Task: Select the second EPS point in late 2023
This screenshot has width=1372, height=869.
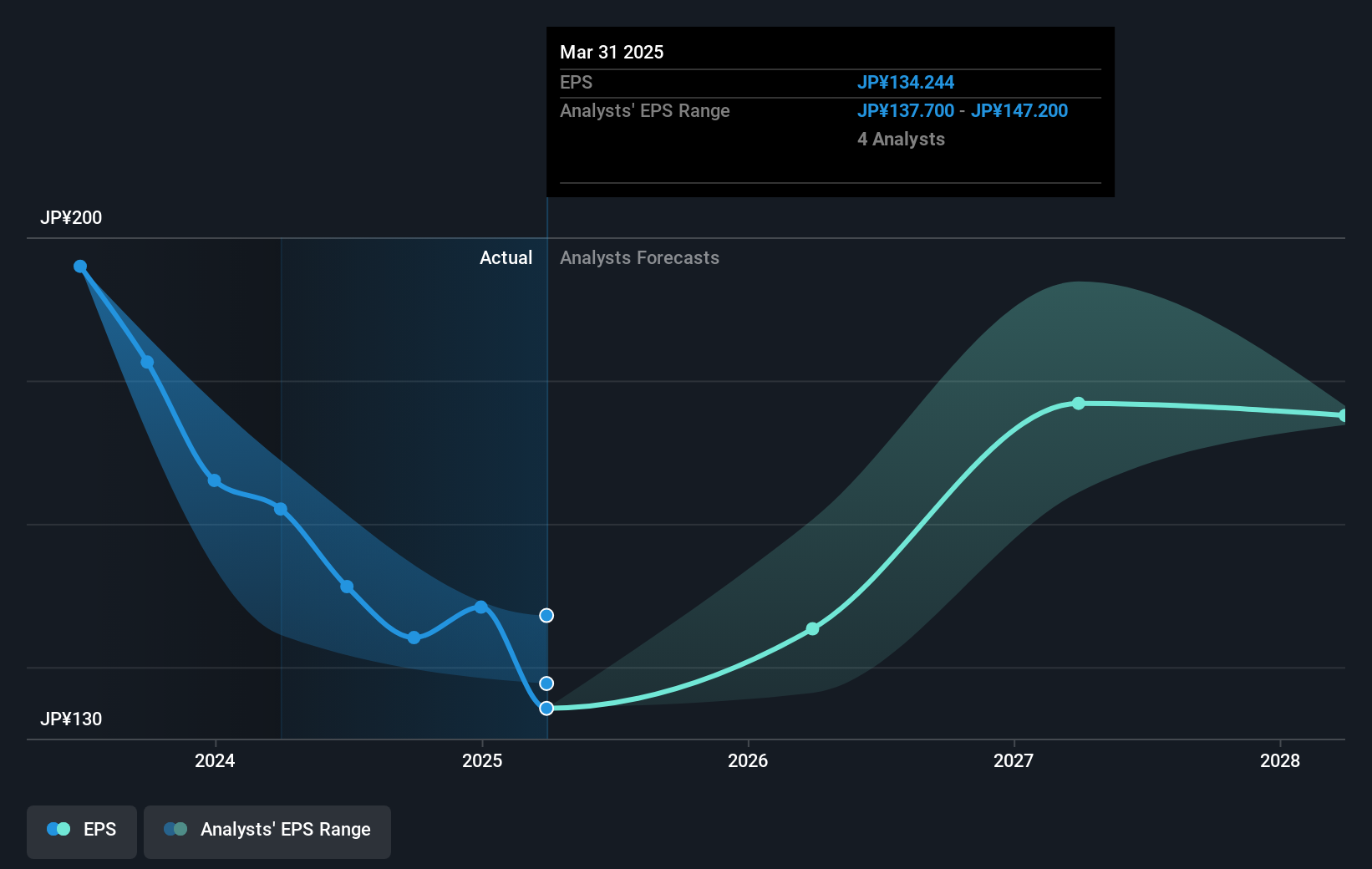Action: (147, 362)
